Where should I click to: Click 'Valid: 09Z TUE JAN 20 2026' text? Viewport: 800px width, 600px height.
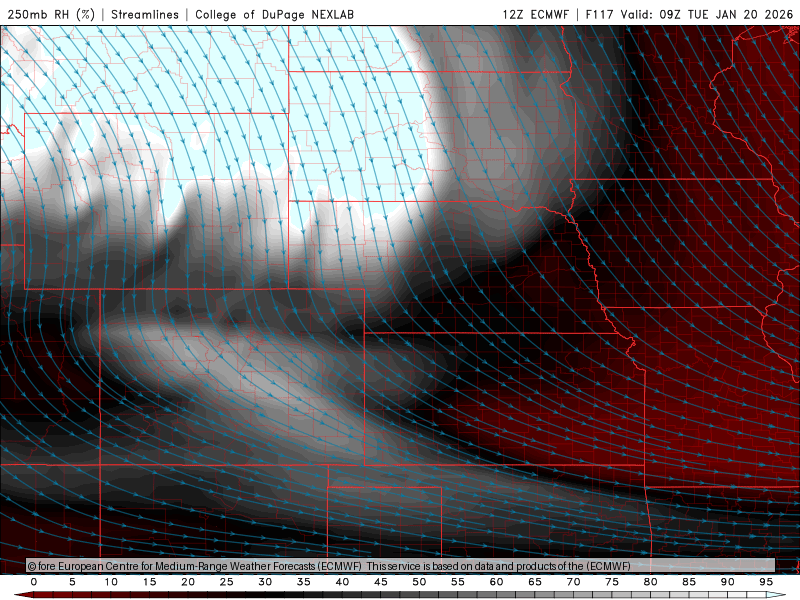[x=707, y=14]
